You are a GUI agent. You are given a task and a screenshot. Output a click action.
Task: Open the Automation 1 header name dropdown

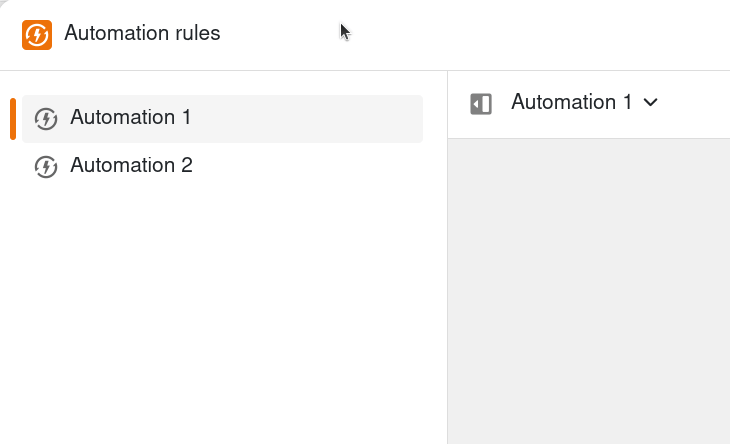tap(571, 102)
